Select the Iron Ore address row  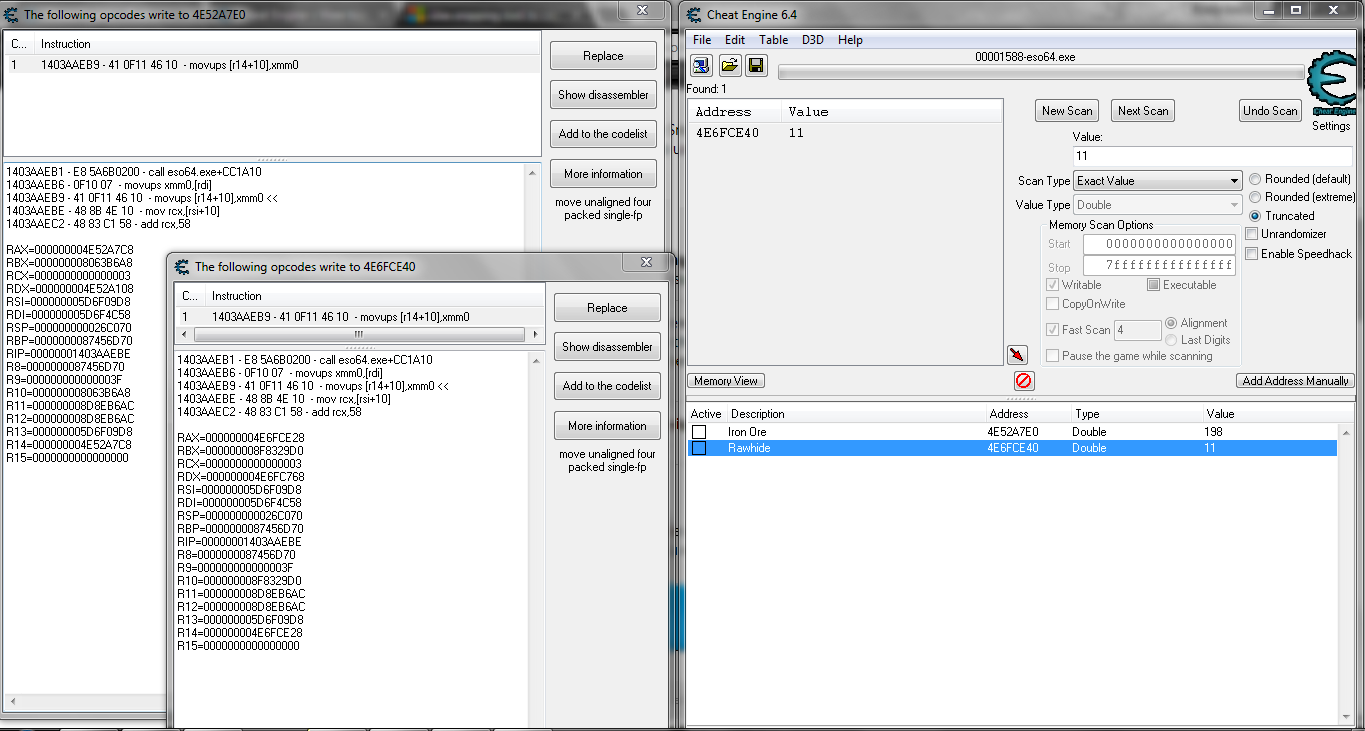[x=1012, y=432]
